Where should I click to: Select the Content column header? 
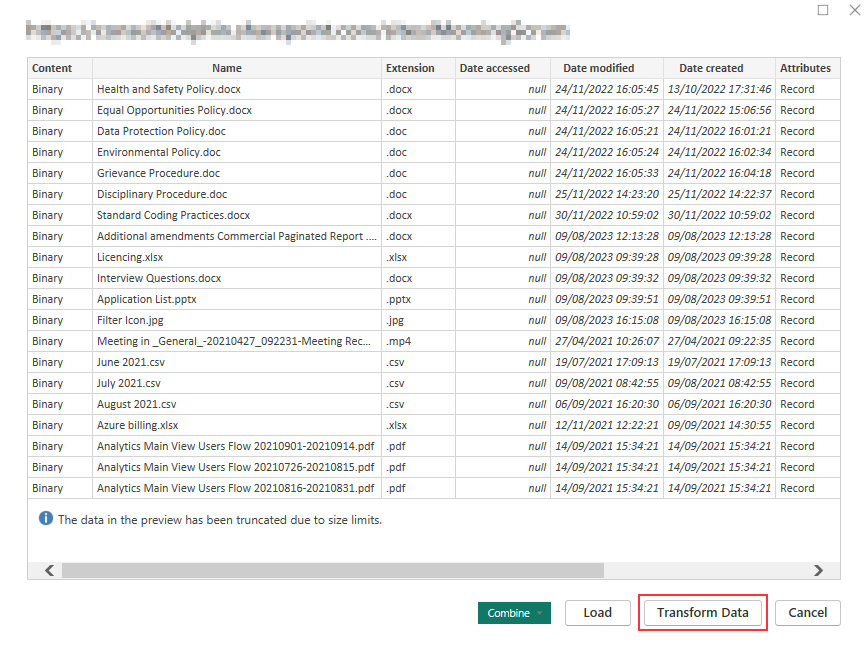52,68
